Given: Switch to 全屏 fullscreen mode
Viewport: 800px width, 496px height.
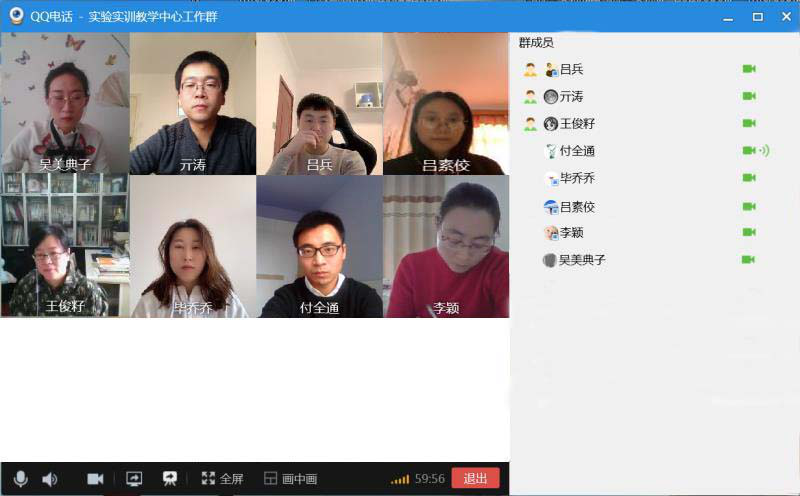Looking at the screenshot, I should (x=222, y=479).
